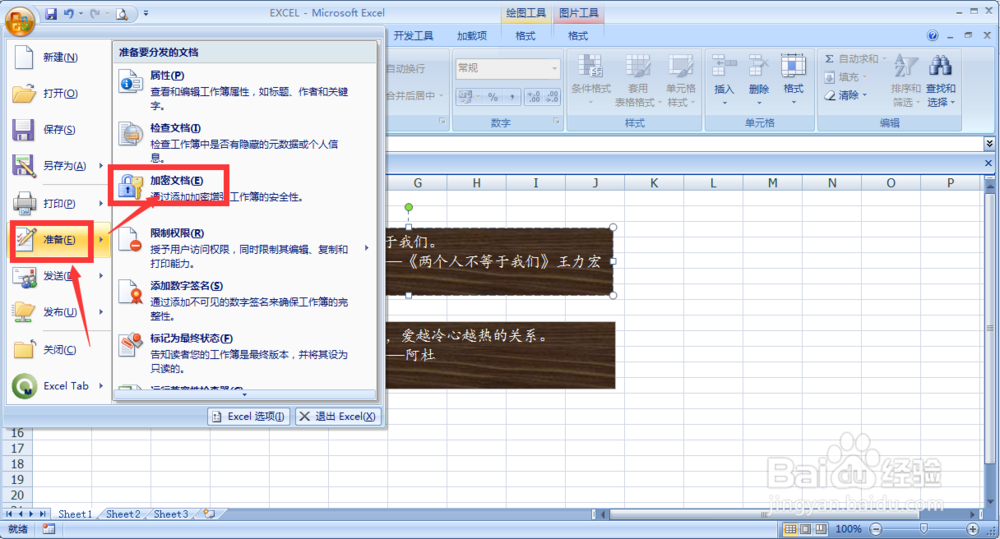
Task: Click Conditional Formatting (条件格式)
Action: pyautogui.click(x=591, y=80)
